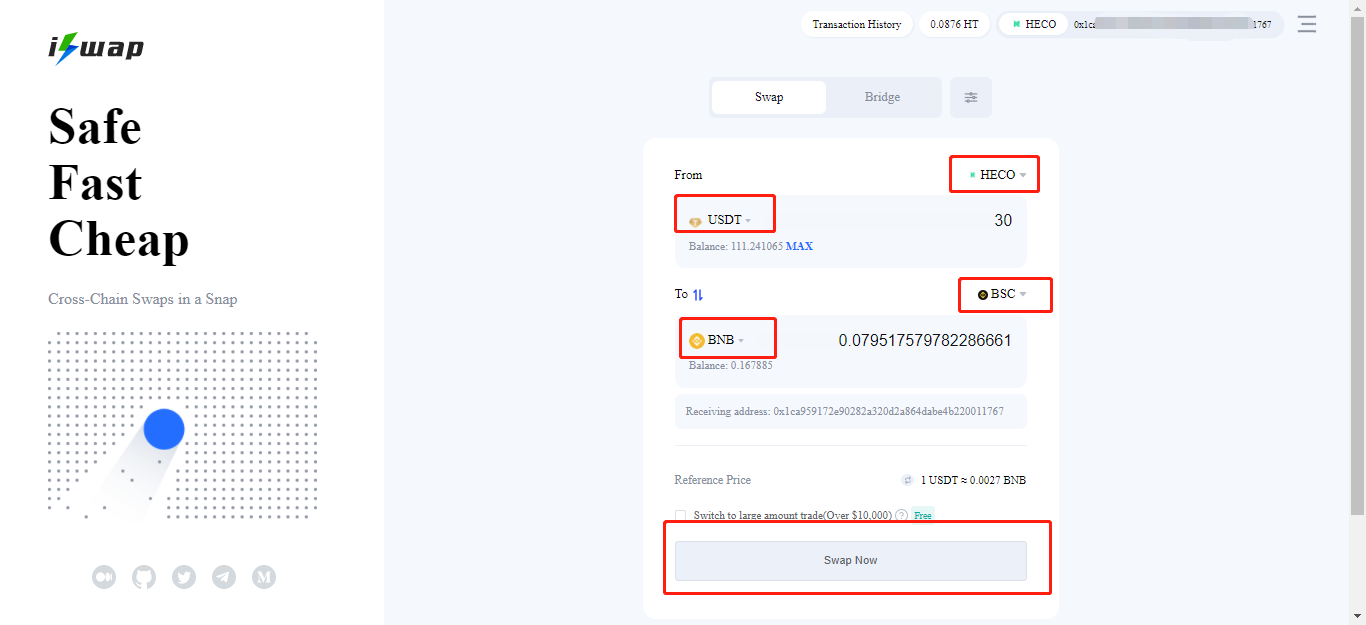Click the Safe Fast Cheap headline
This screenshot has height=625, width=1366.
119,184
